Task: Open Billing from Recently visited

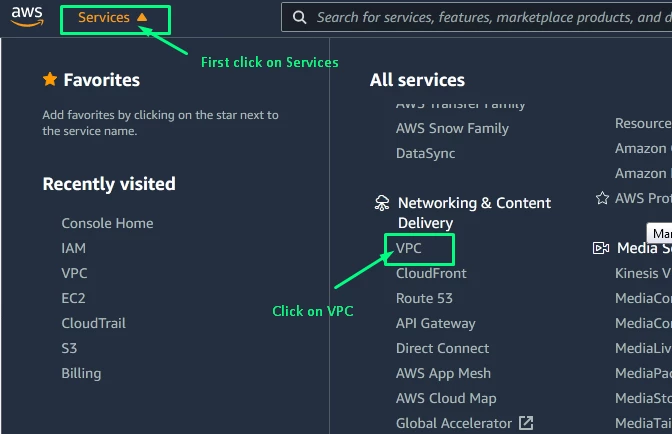Action: pyautogui.click(x=81, y=373)
